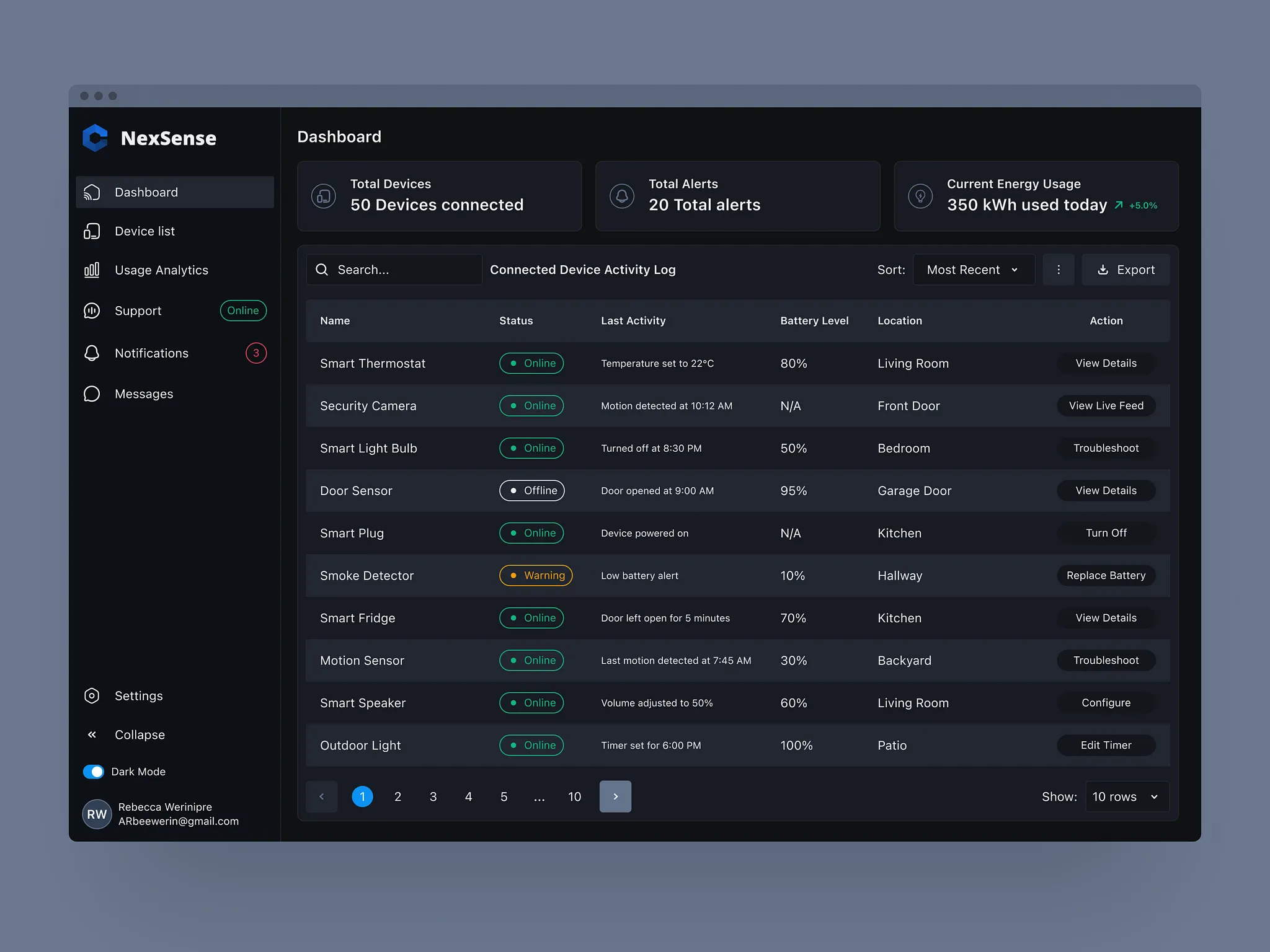Viewport: 1270px width, 952px height.
Task: Click the Total Alerts bell icon
Action: pos(621,196)
